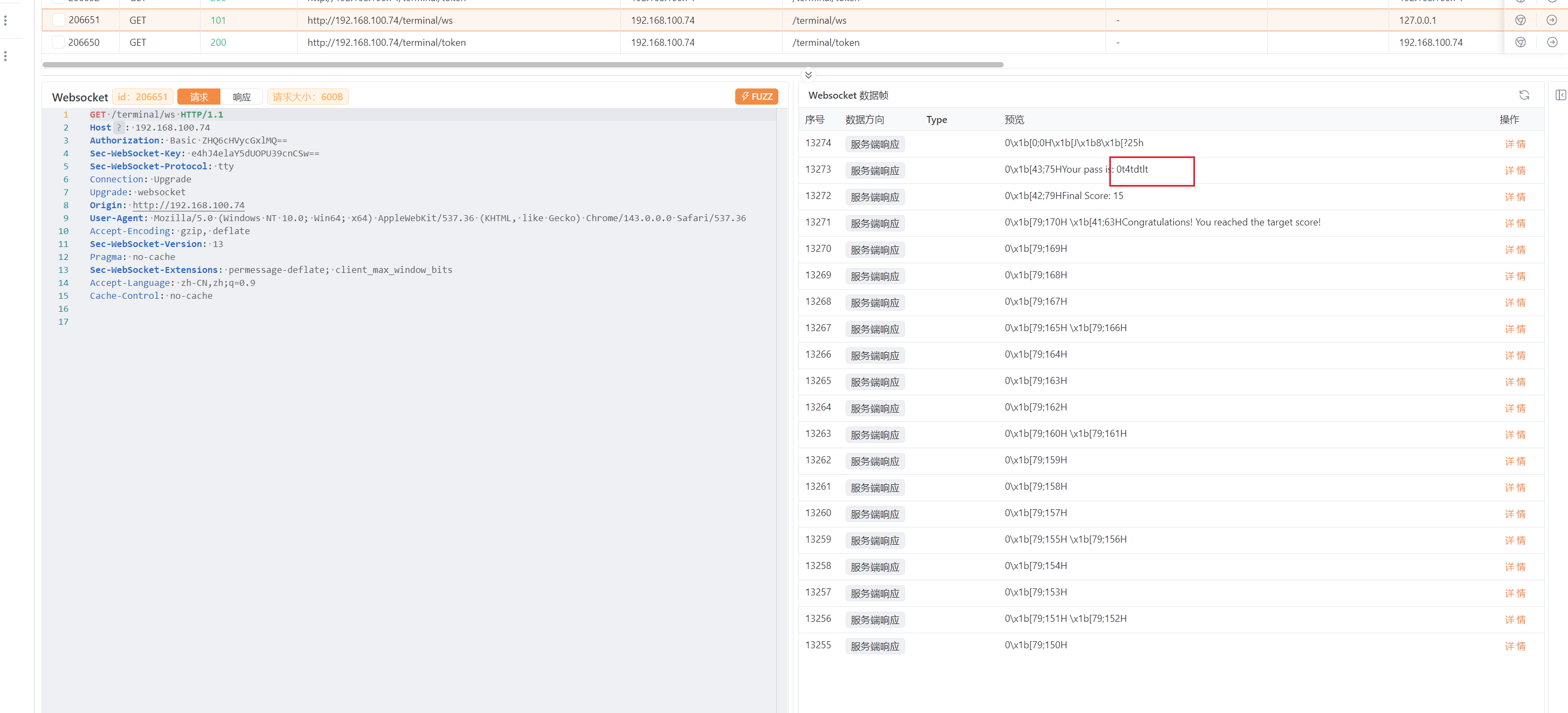Collapse the right side panel icon
This screenshot has height=713, width=1568.
[x=1560, y=95]
